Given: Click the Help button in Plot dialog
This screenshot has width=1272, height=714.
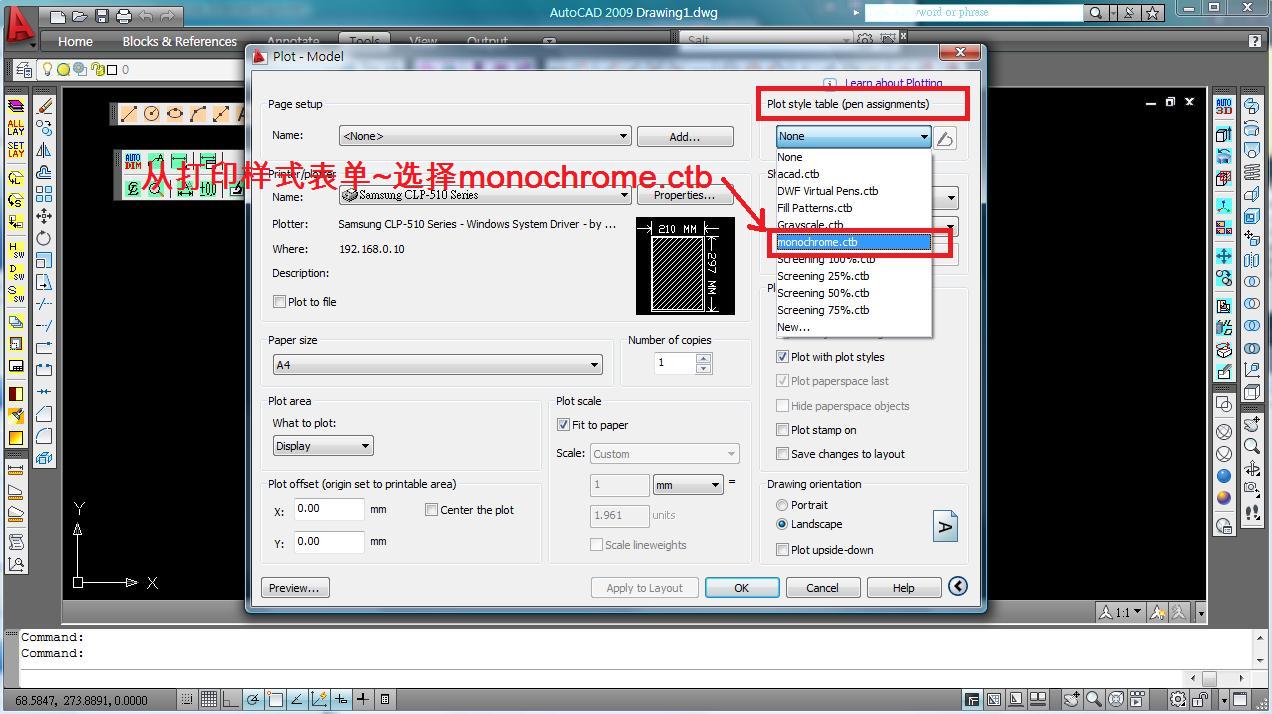Looking at the screenshot, I should pyautogui.click(x=904, y=588).
